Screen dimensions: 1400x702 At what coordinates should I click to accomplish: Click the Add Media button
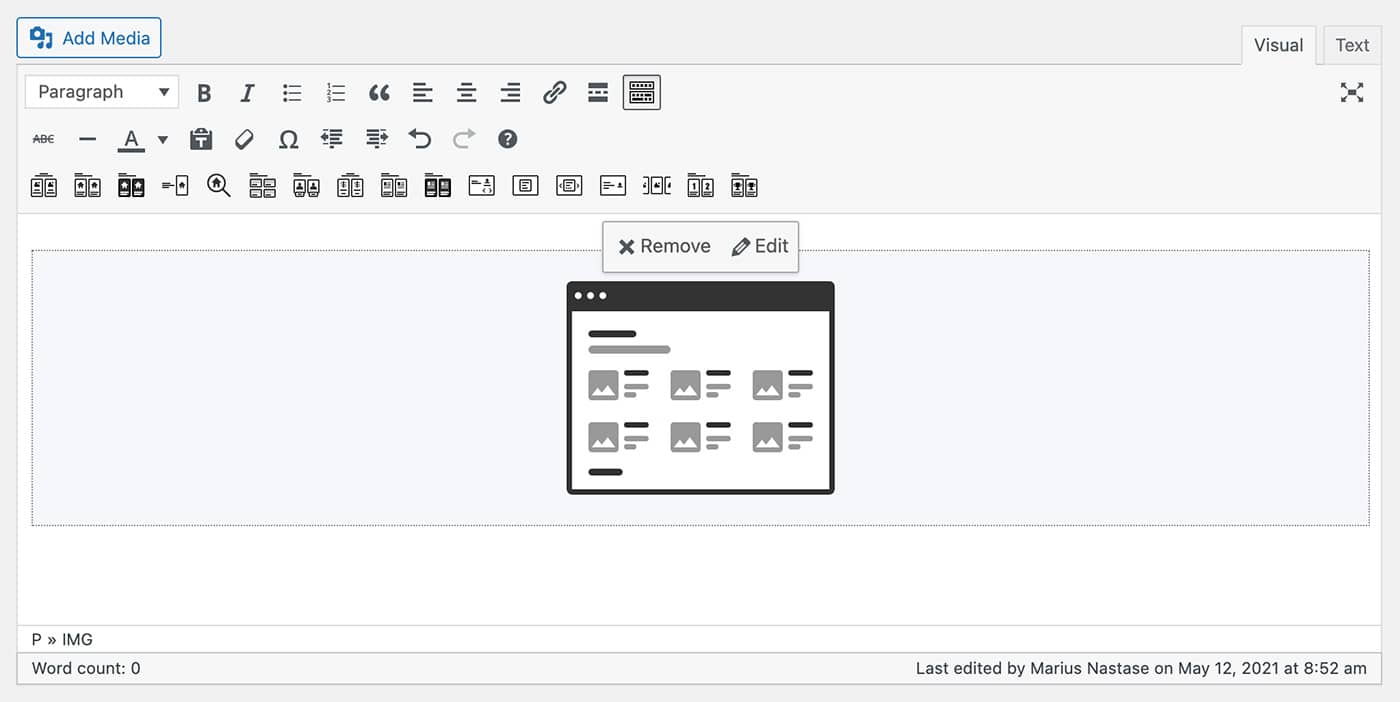[x=89, y=38]
